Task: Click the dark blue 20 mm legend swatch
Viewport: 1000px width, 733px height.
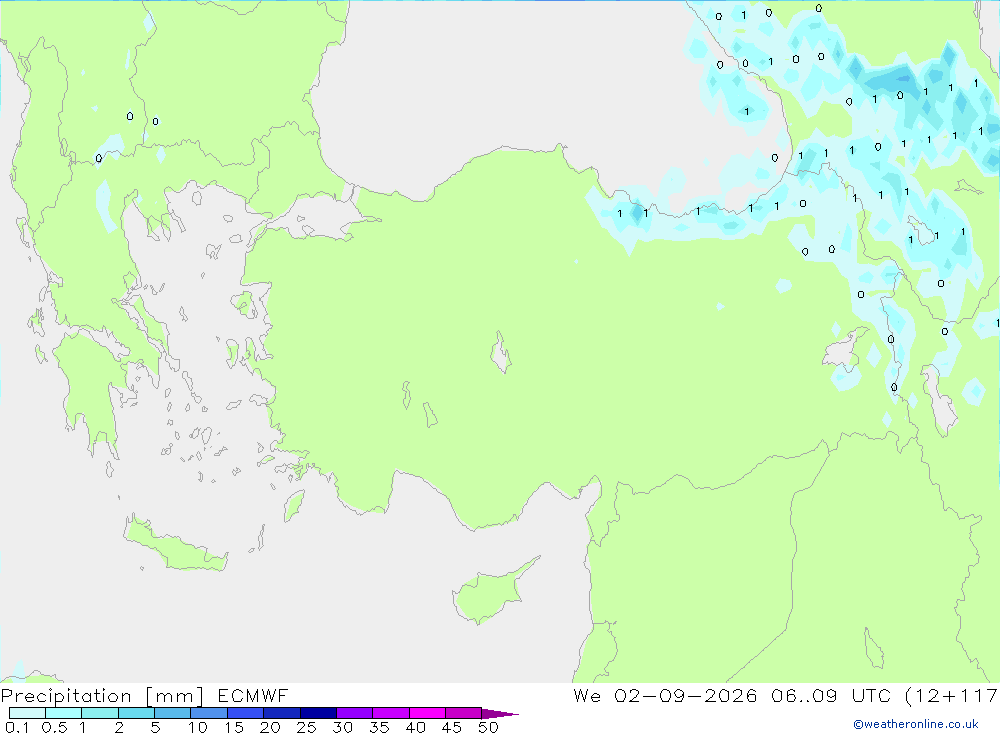Action: point(281,713)
